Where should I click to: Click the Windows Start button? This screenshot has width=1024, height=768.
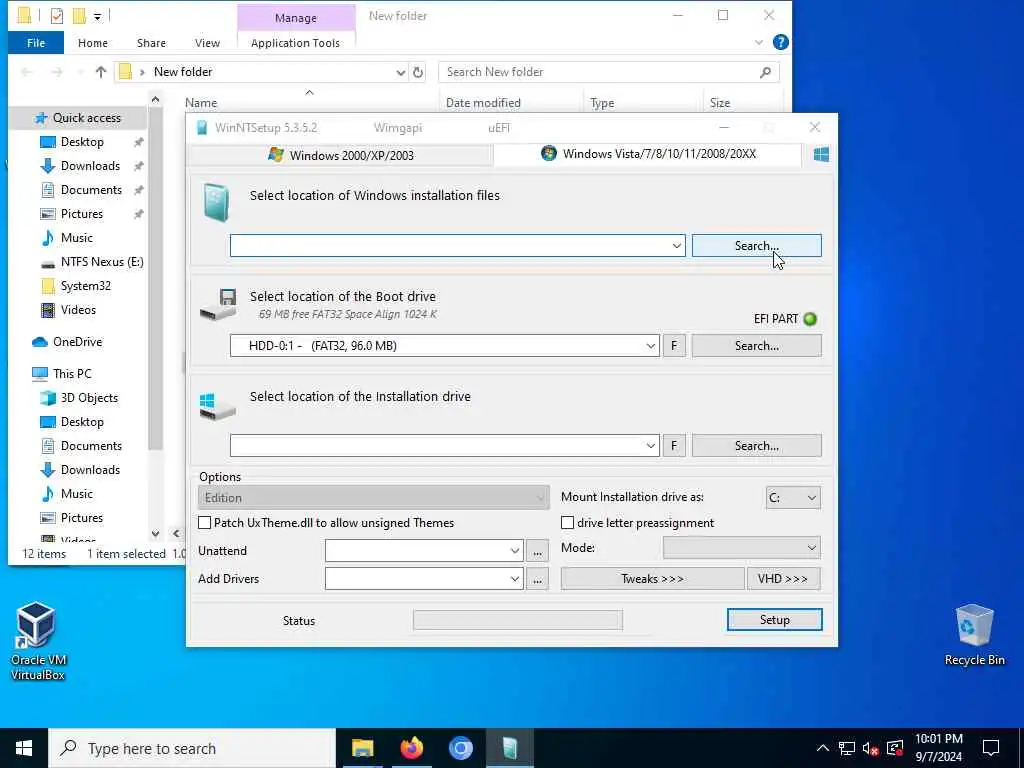[x=24, y=748]
